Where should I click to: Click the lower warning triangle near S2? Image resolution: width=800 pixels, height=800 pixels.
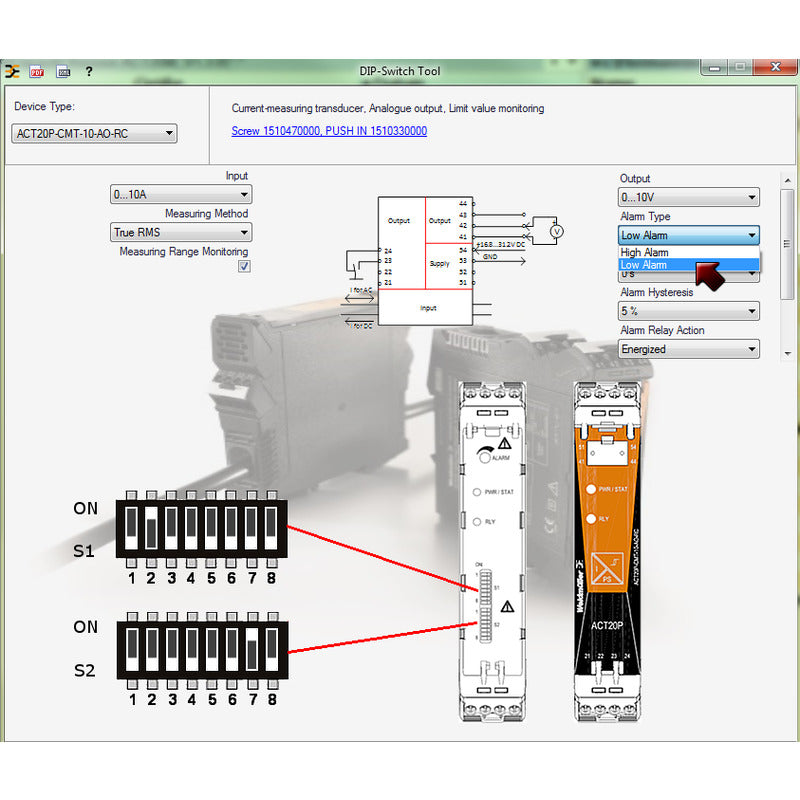tap(507, 606)
